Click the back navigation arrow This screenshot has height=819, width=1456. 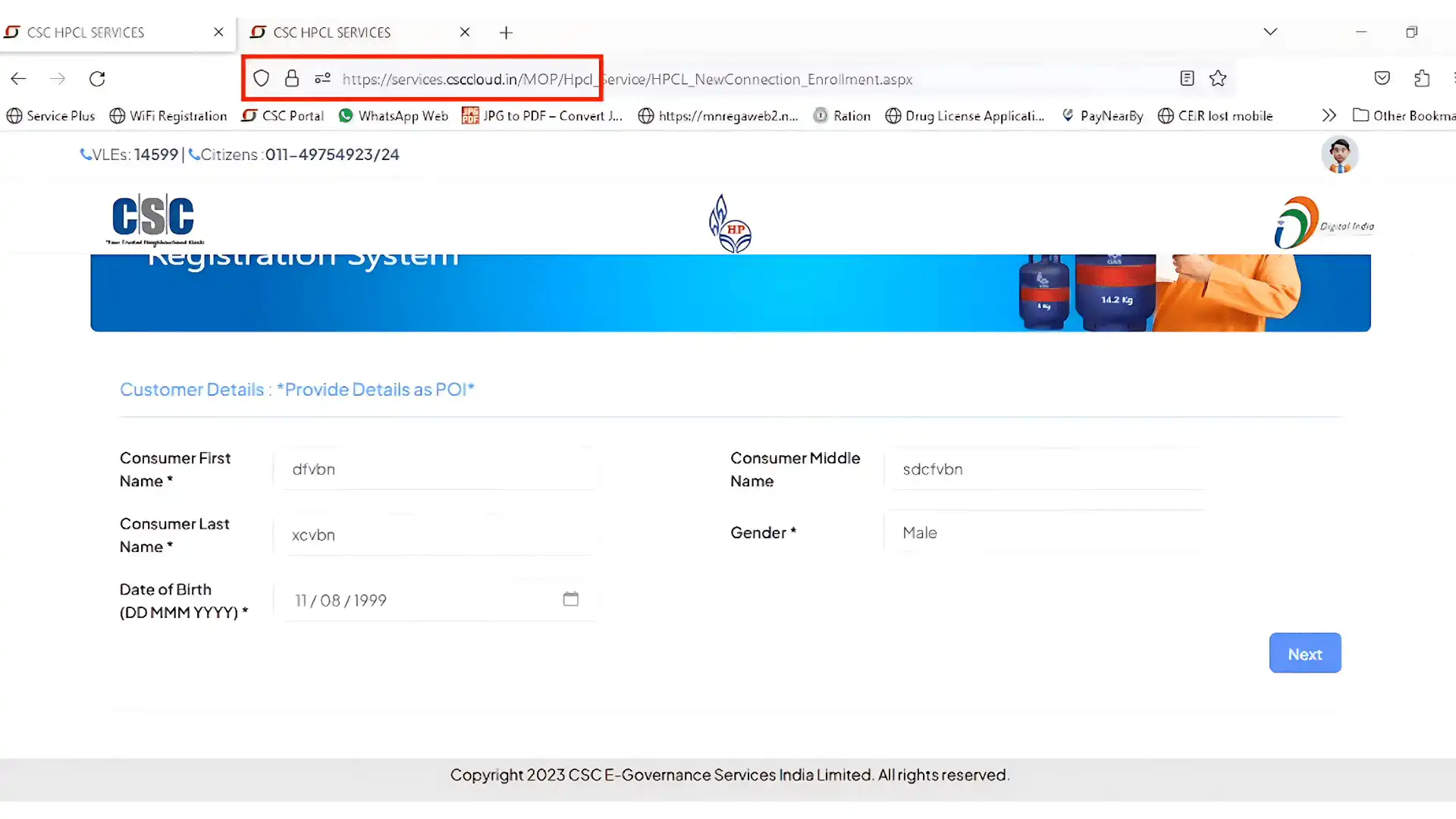pyautogui.click(x=19, y=79)
